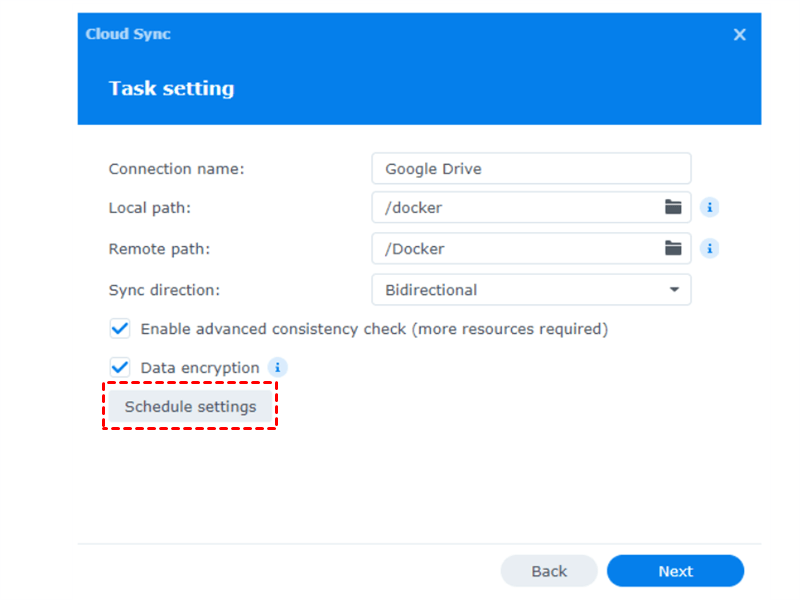Image resolution: width=800 pixels, height=600 pixels.
Task: Click the Cloud Sync window title
Action: tap(128, 34)
